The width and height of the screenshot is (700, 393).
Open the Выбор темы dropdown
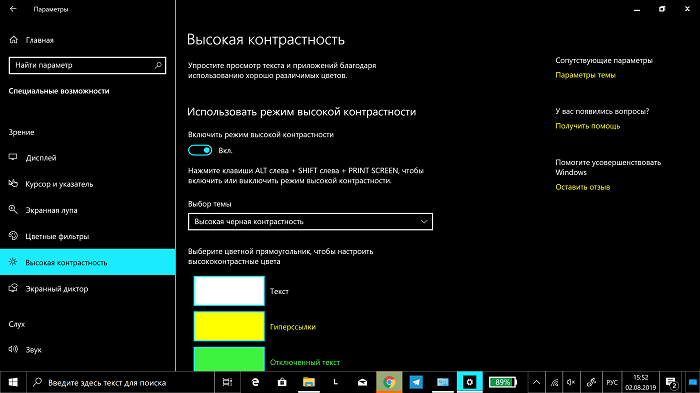click(310, 222)
